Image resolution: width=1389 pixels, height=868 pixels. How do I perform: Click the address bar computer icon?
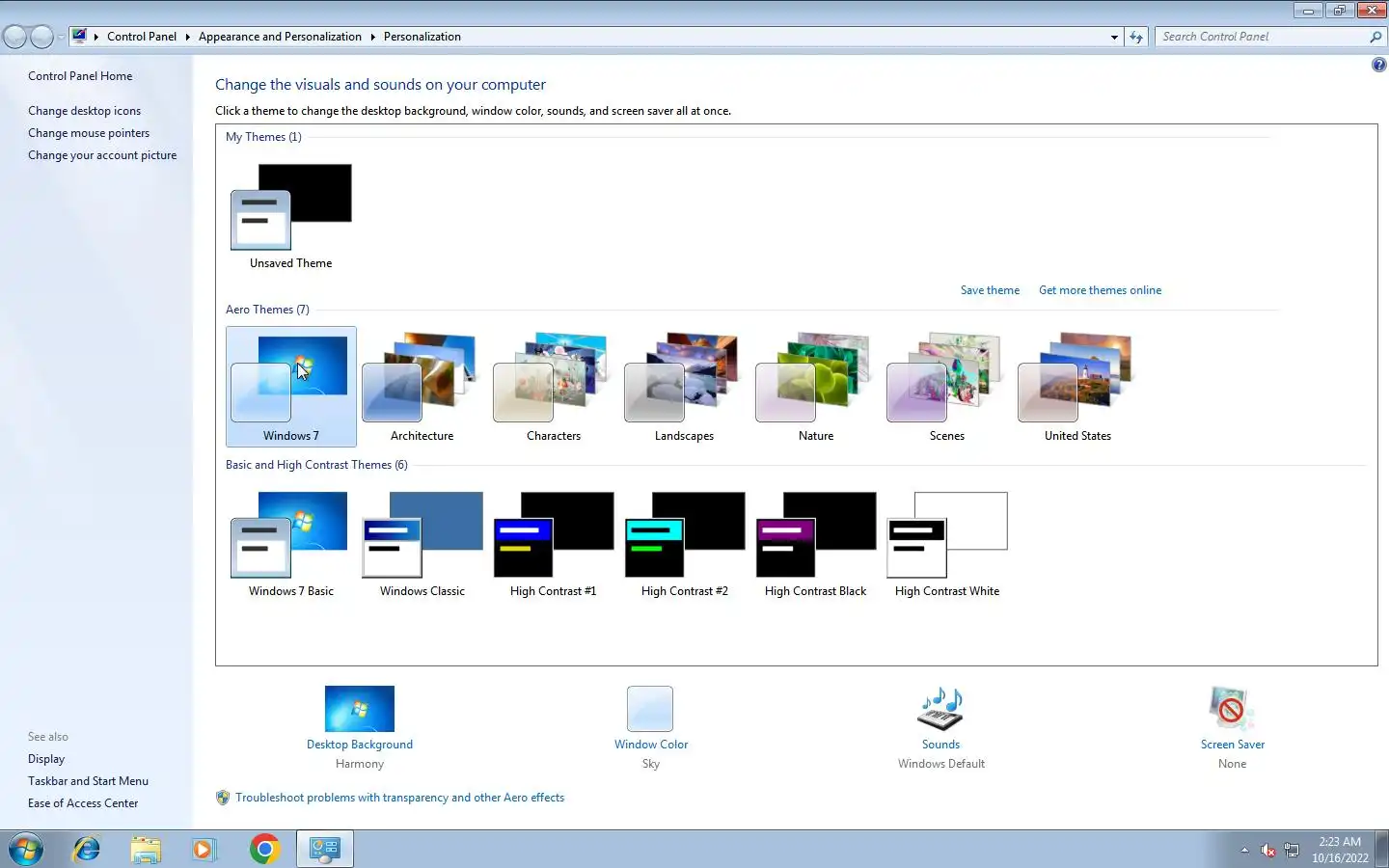pyautogui.click(x=79, y=37)
